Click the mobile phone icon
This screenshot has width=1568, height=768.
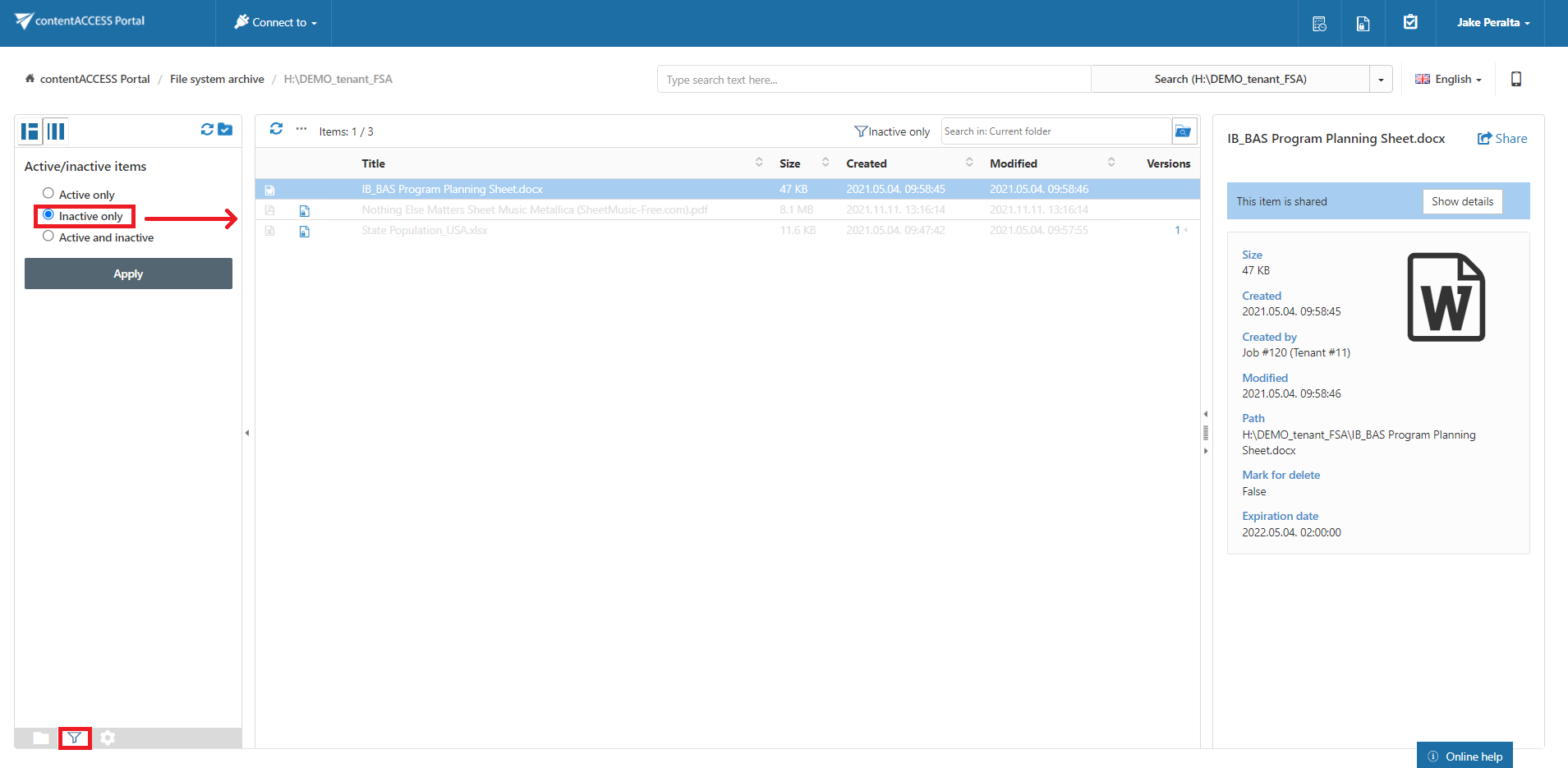pos(1516,79)
